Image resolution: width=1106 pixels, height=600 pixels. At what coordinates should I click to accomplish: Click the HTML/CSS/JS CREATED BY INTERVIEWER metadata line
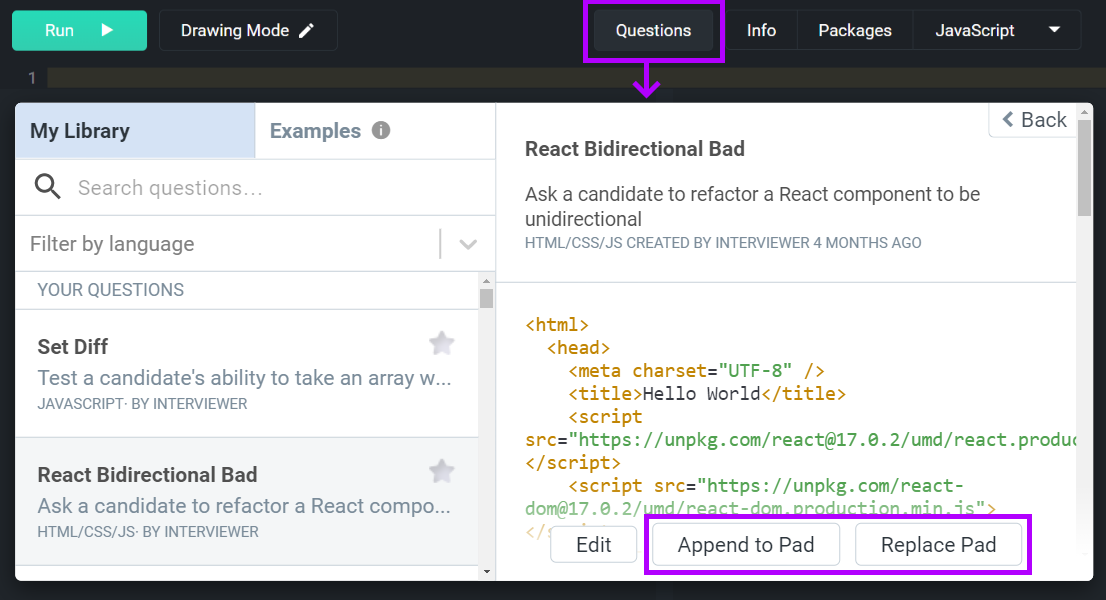pyautogui.click(x=723, y=243)
